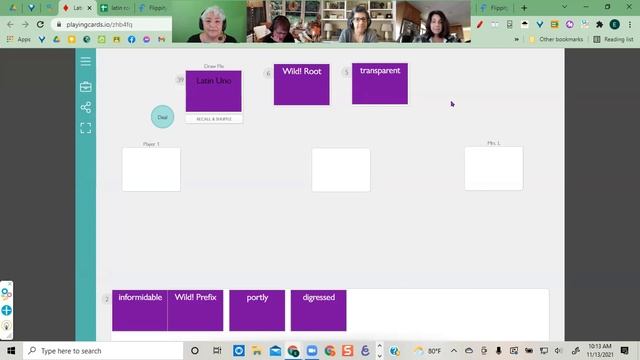Open the profile avatar E

pos(614,24)
